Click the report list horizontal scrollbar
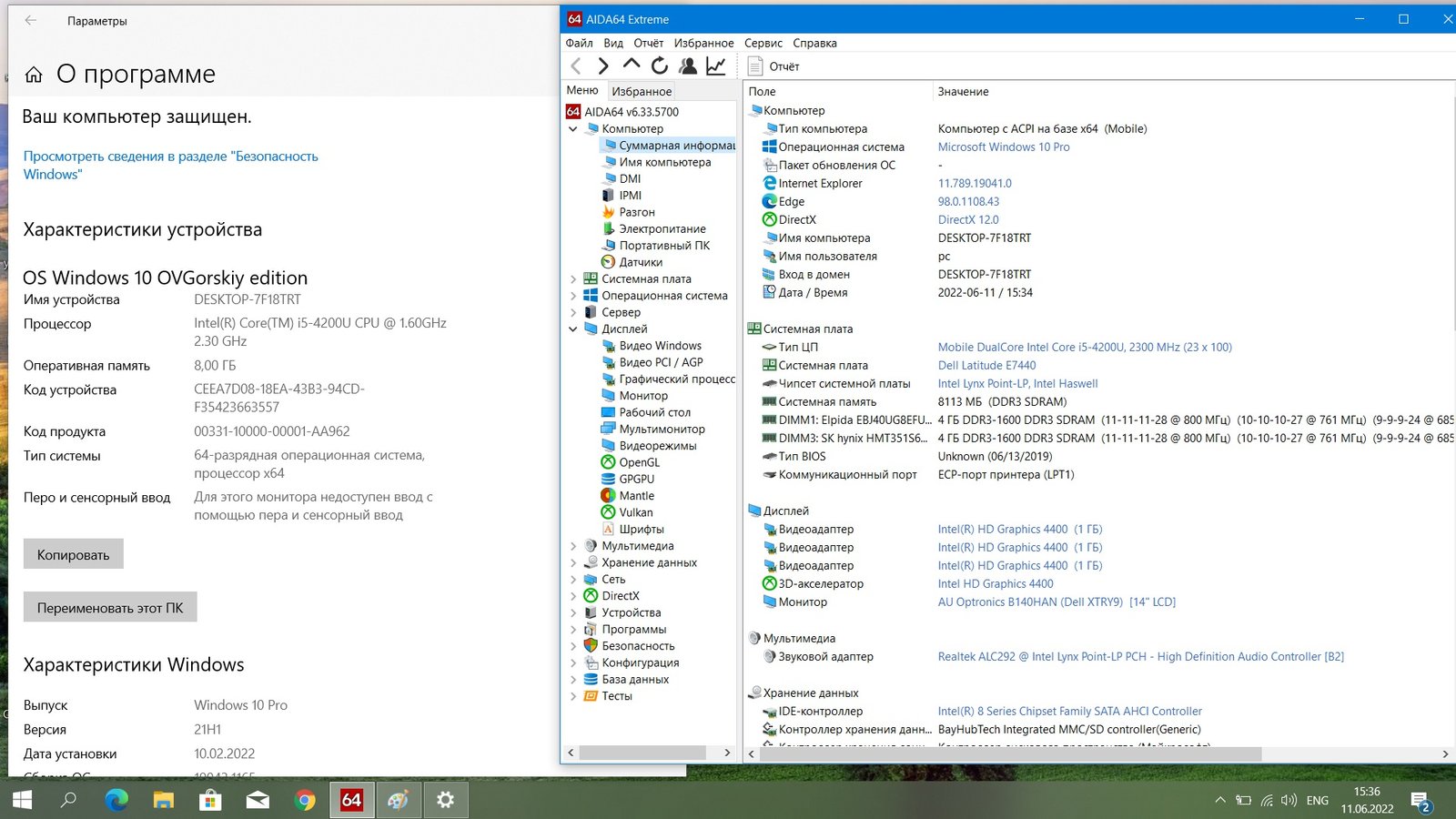 click(1010, 753)
